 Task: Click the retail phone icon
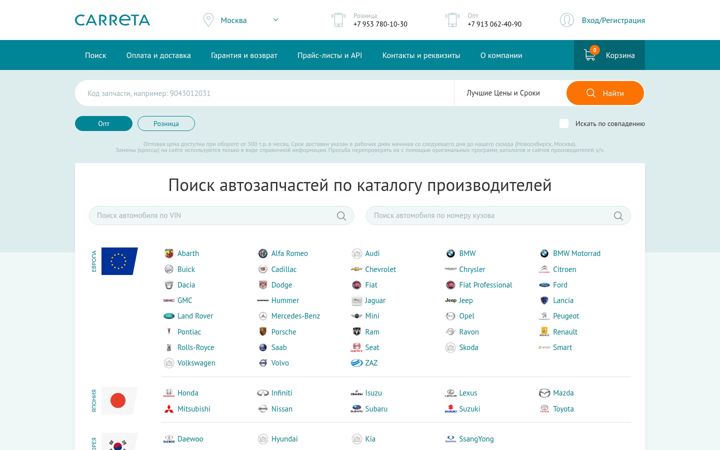point(338,20)
